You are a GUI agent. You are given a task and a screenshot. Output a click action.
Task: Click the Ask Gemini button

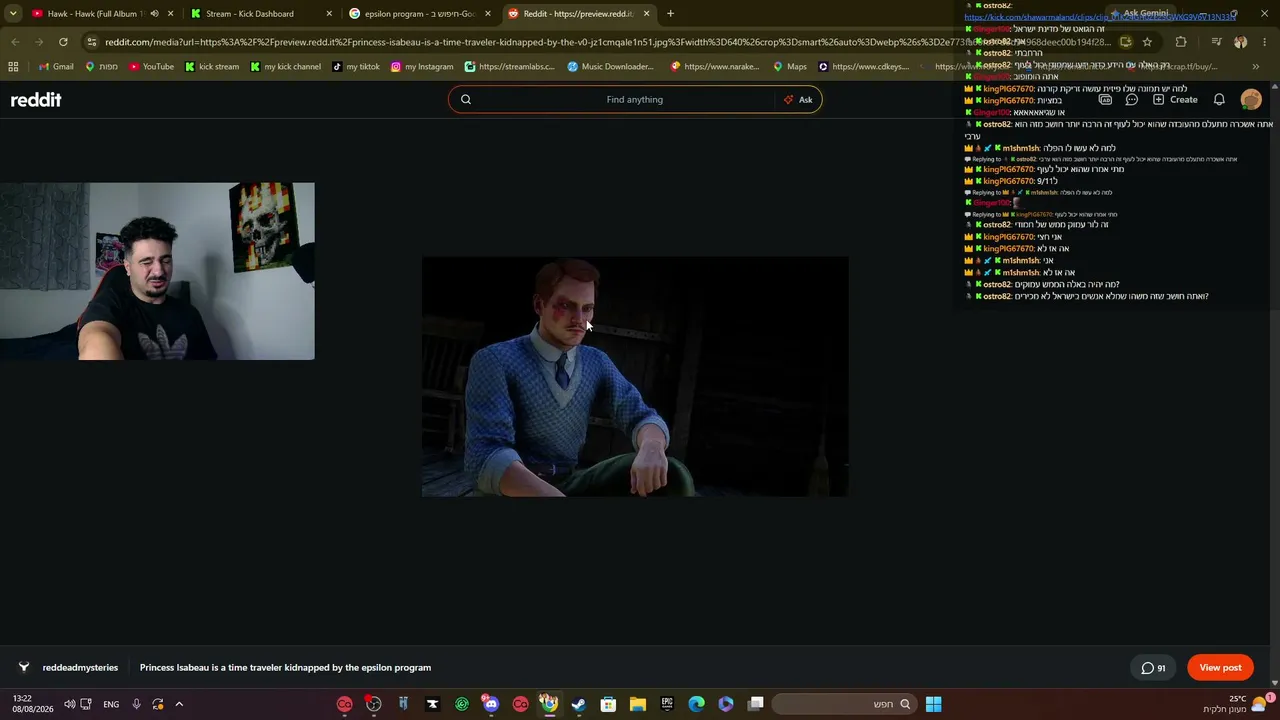pyautogui.click(x=1138, y=14)
